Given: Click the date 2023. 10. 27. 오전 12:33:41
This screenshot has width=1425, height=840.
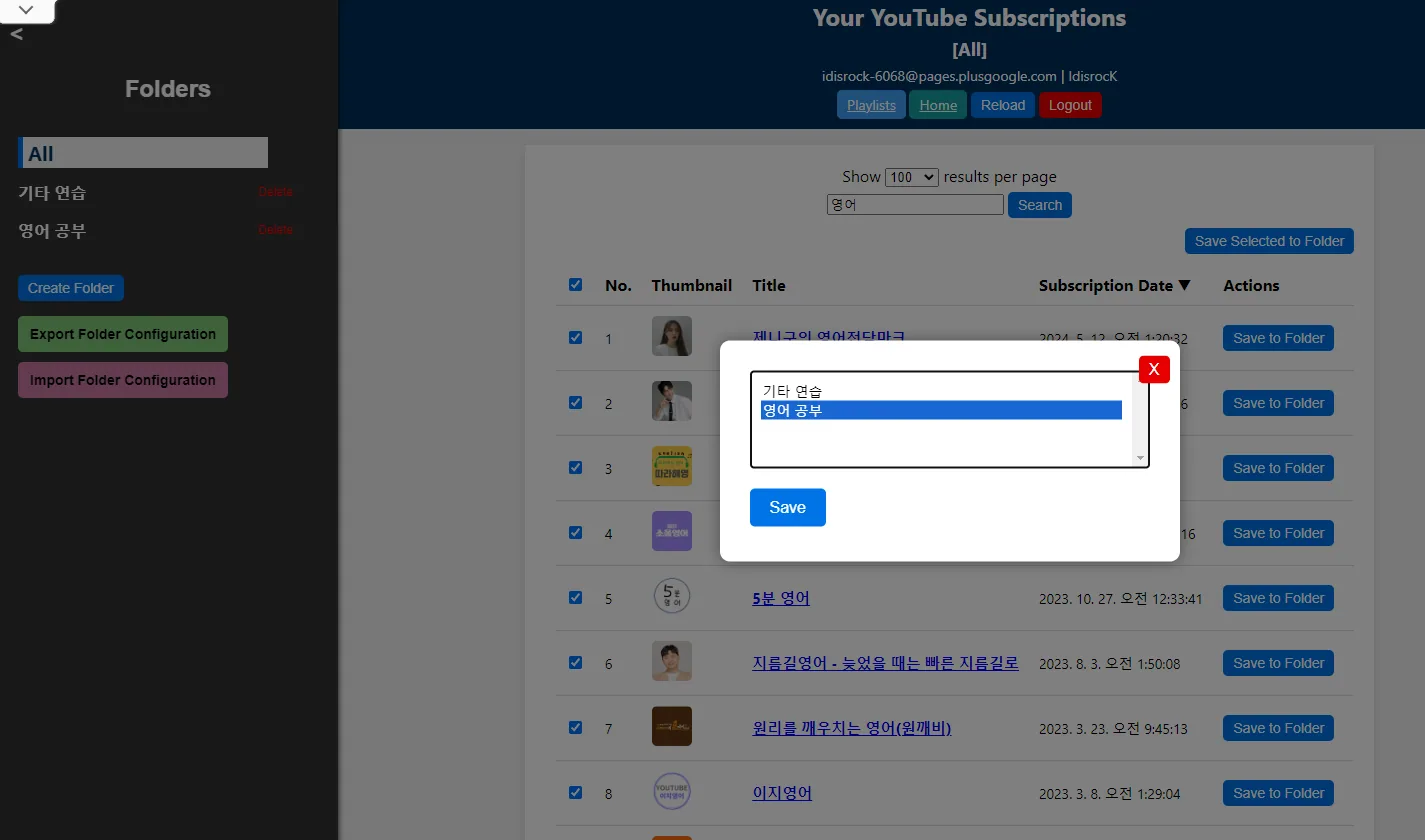Looking at the screenshot, I should (x=1120, y=599).
